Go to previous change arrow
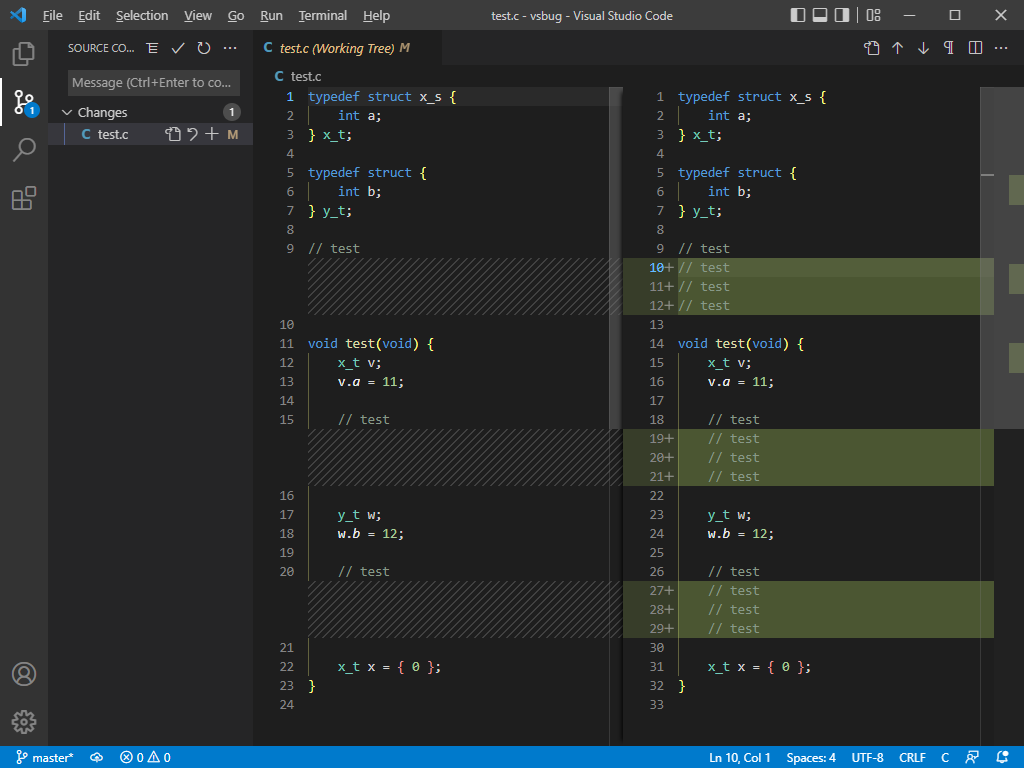This screenshot has width=1024, height=768. [897, 48]
